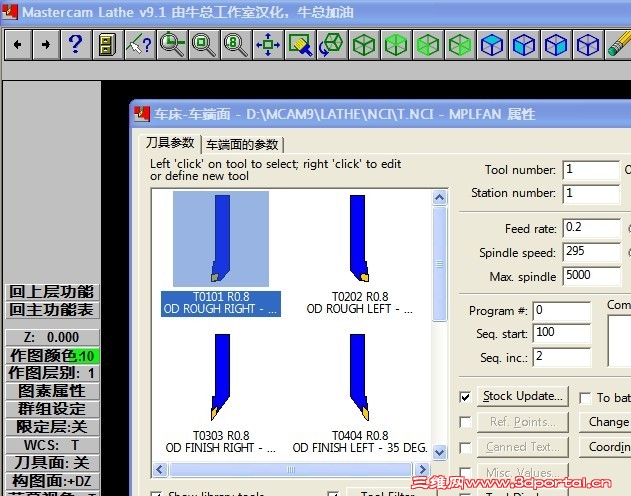Viewport: 631px width, 496px height.
Task: Click the Ref. Points... button
Action: point(523,422)
